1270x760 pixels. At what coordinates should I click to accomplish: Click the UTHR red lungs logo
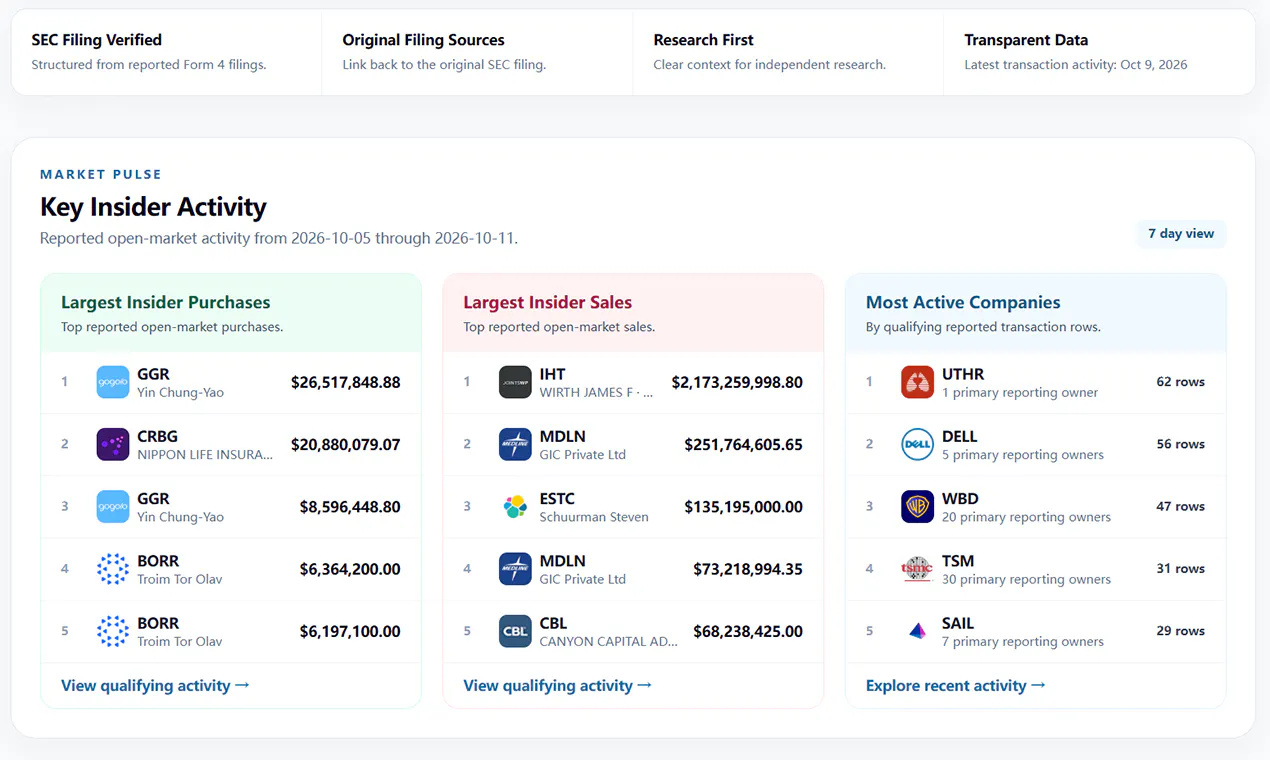[x=917, y=382]
